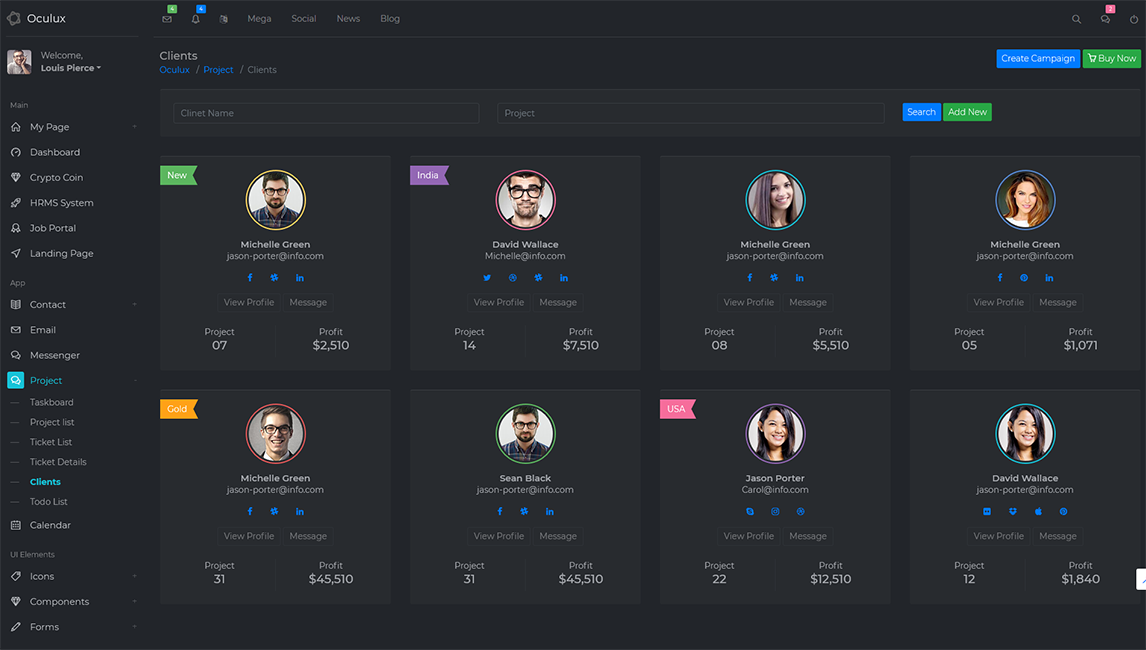The image size is (1146, 650).
Task: Click the green Add New button
Action: pyautogui.click(x=967, y=112)
